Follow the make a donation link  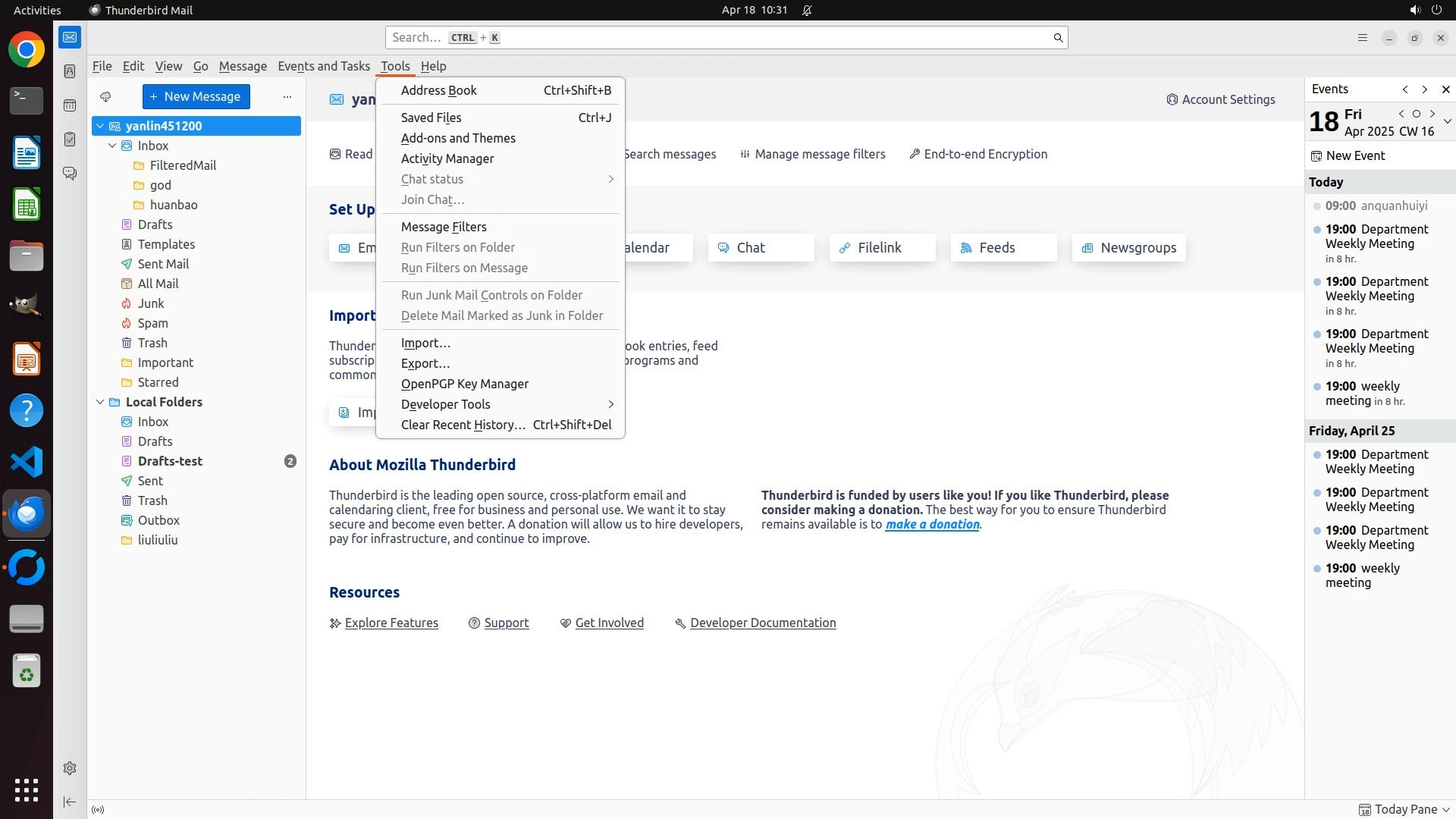(932, 524)
